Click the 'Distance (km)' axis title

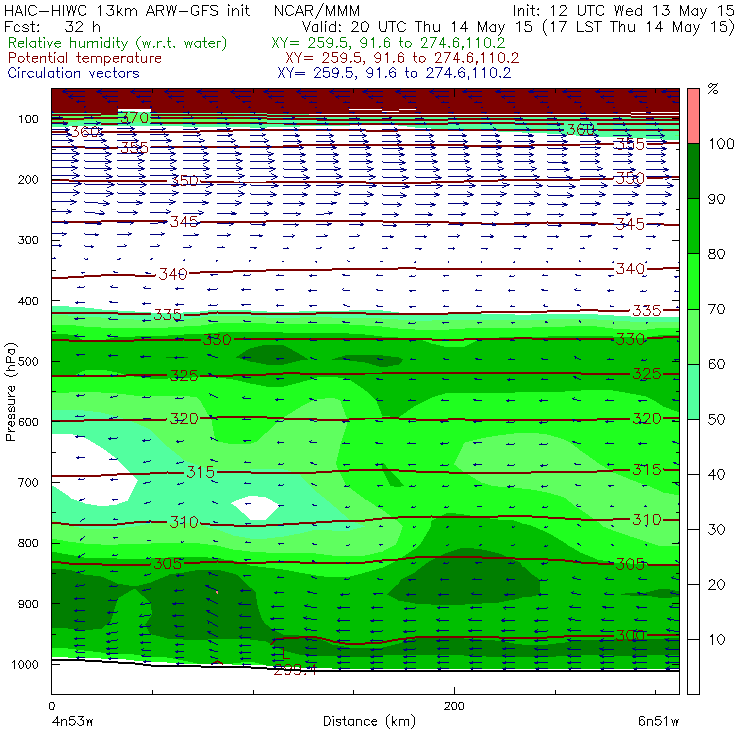click(x=369, y=721)
